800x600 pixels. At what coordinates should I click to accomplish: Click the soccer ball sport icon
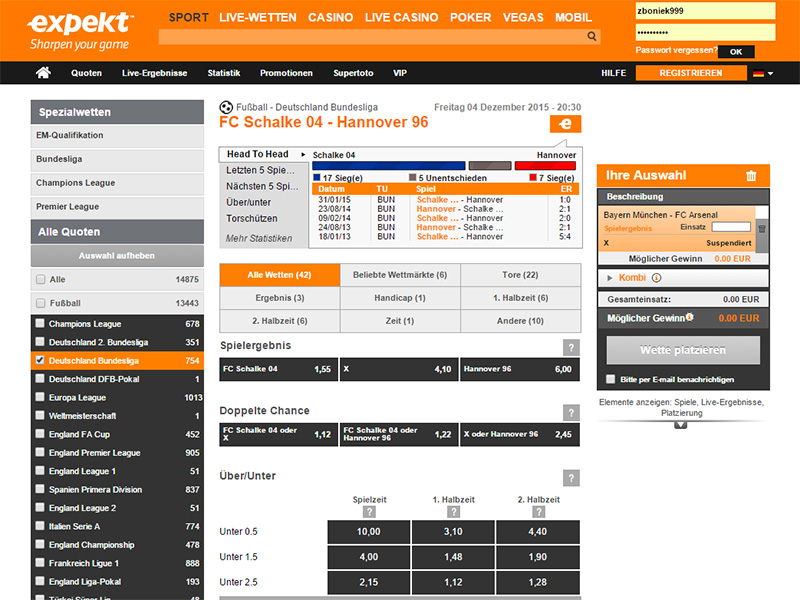tap(226, 107)
